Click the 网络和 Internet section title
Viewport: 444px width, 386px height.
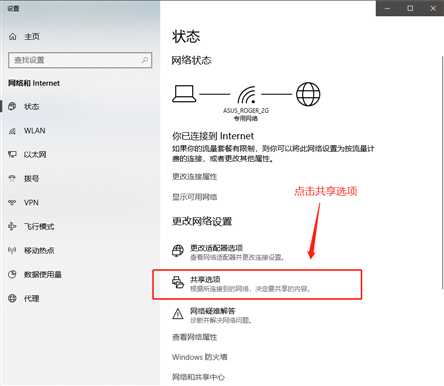click(34, 83)
